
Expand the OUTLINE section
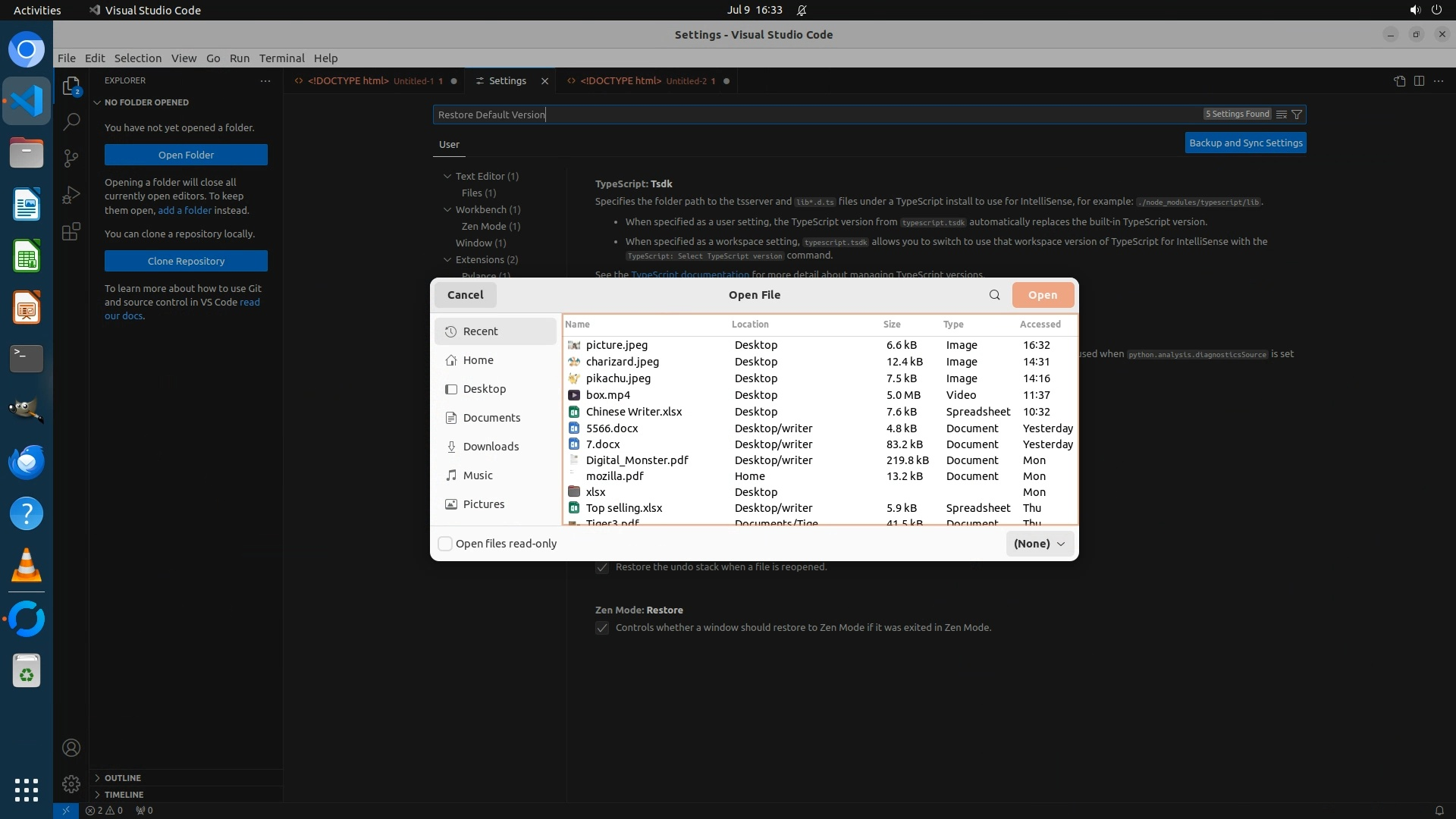(122, 778)
